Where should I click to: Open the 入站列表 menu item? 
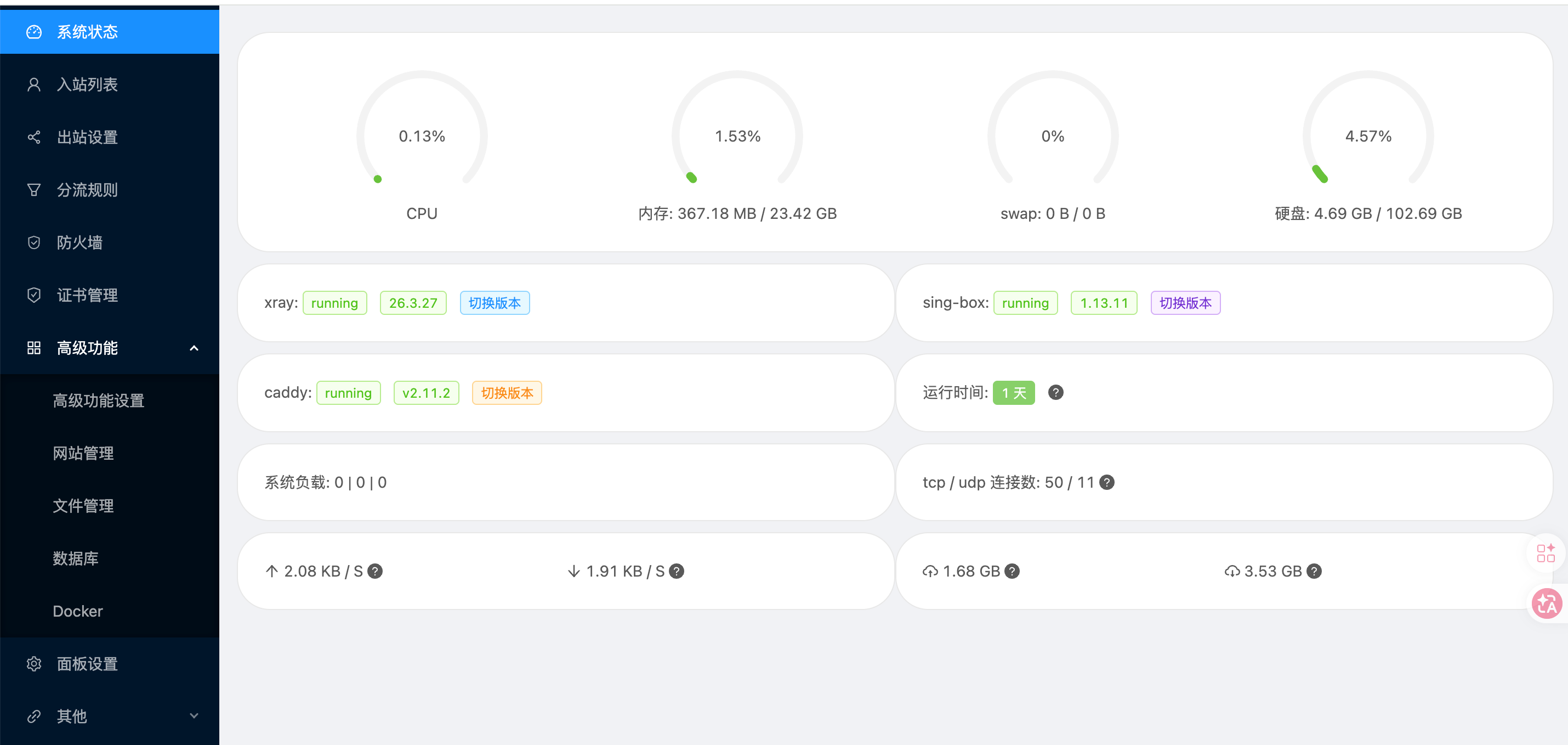pyautogui.click(x=87, y=84)
